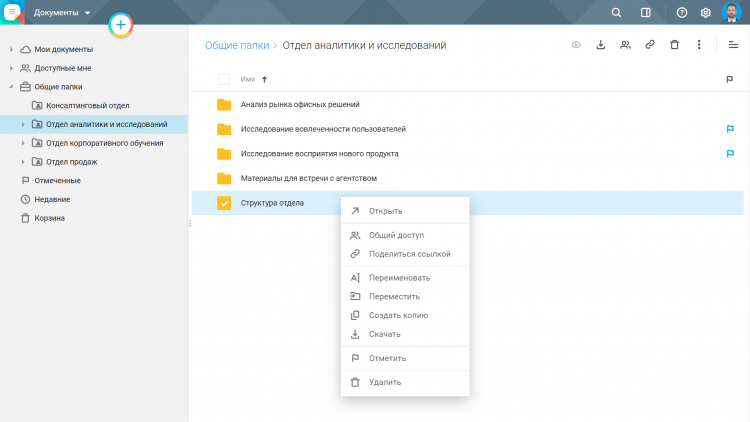Viewport: 750px width, 422px height.
Task: Toggle the side panel layout icon
Action: (645, 13)
